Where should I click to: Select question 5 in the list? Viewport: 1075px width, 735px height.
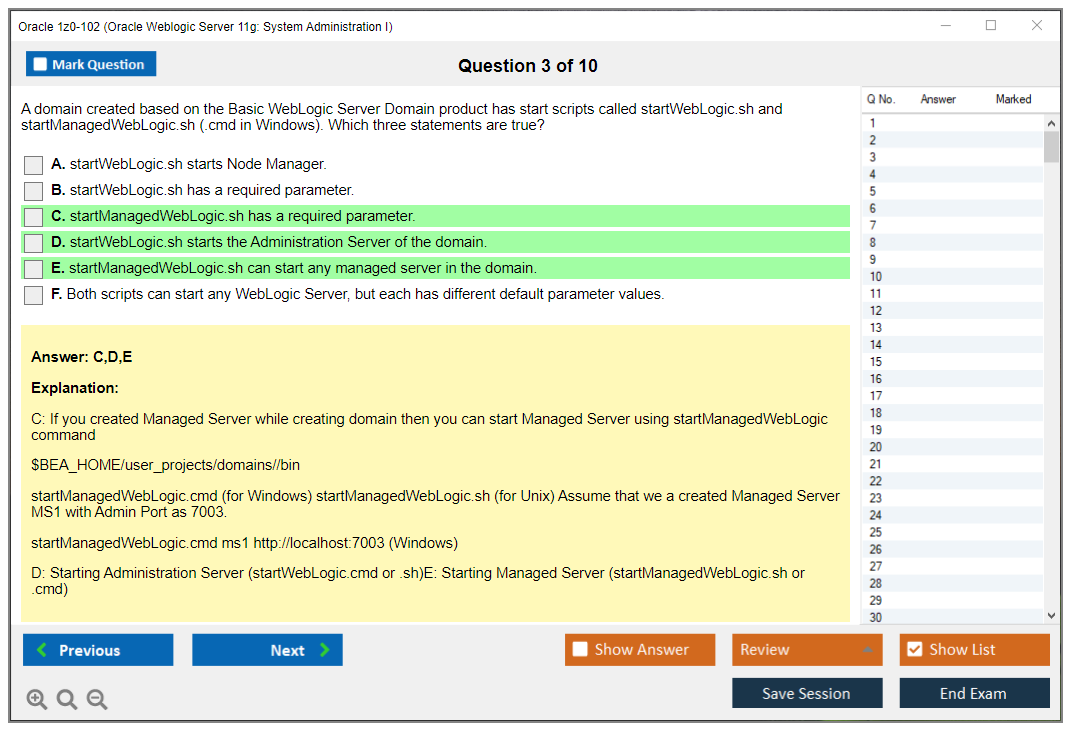tap(952, 191)
